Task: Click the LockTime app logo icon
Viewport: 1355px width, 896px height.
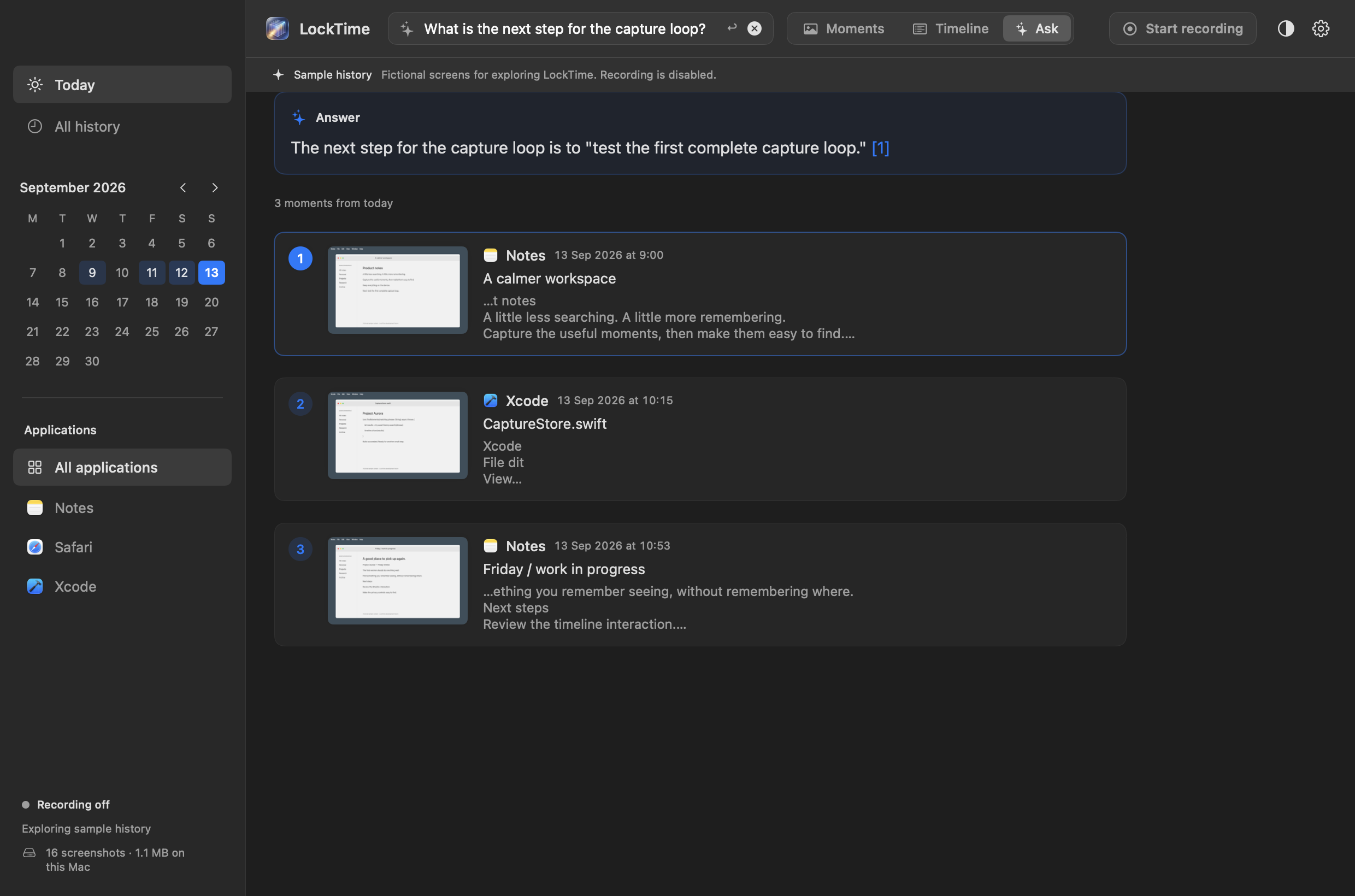Action: [277, 28]
